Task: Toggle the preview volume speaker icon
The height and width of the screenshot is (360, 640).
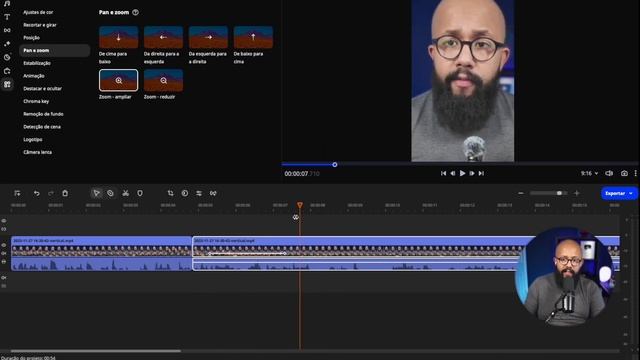Action: click(609, 173)
